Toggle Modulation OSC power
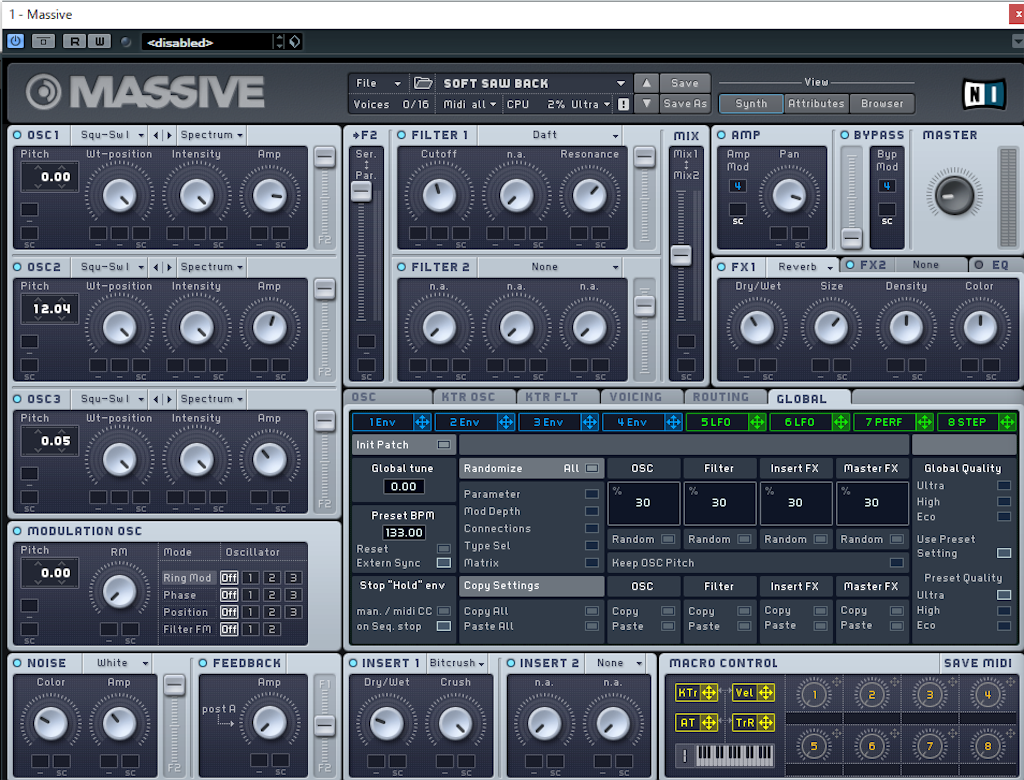This screenshot has width=1024, height=780. point(18,531)
